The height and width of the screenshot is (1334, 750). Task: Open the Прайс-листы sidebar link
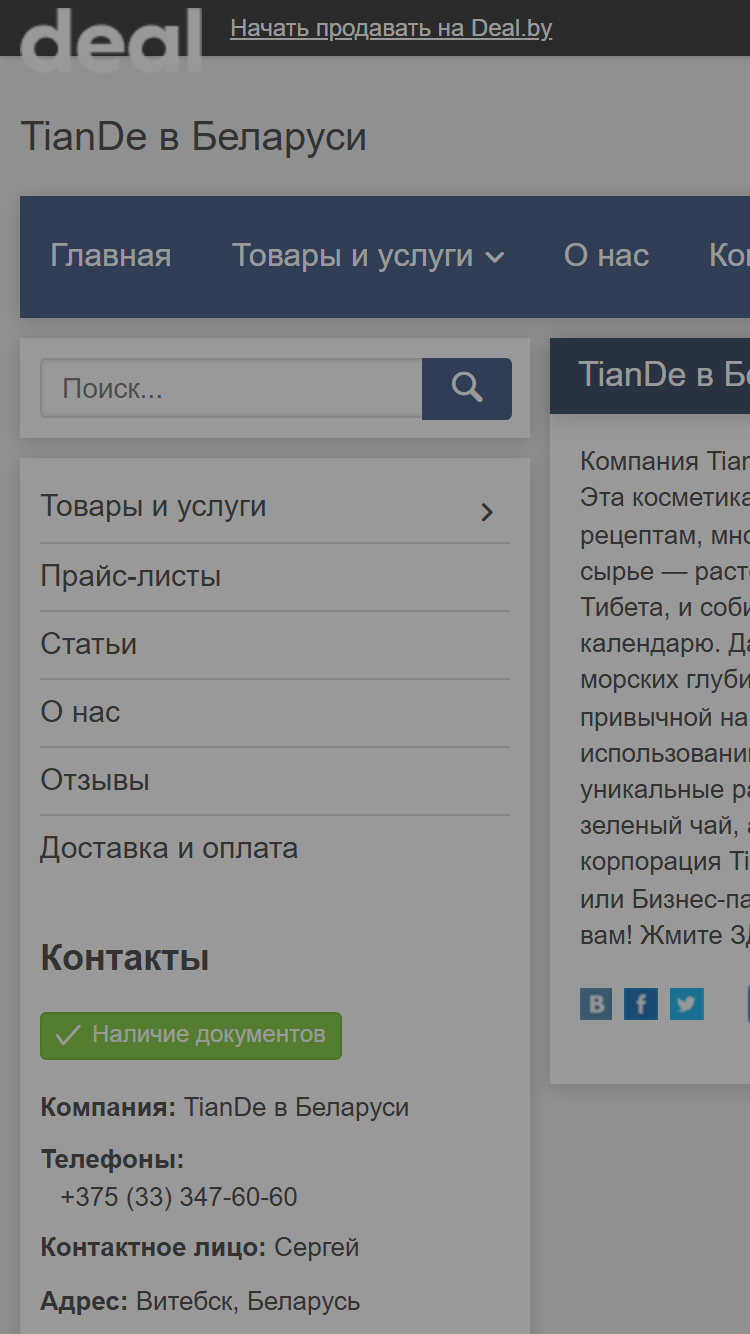pyautogui.click(x=131, y=576)
